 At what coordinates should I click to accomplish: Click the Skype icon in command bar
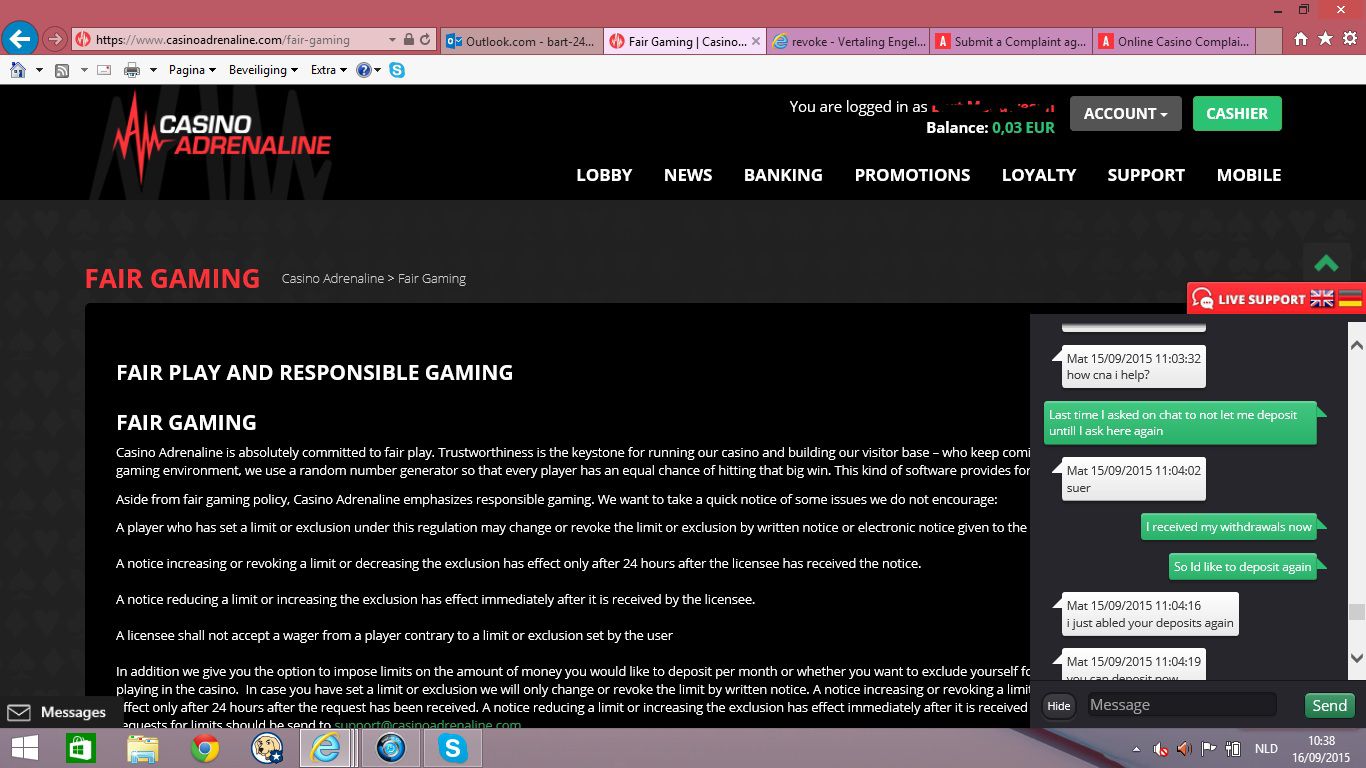(397, 70)
